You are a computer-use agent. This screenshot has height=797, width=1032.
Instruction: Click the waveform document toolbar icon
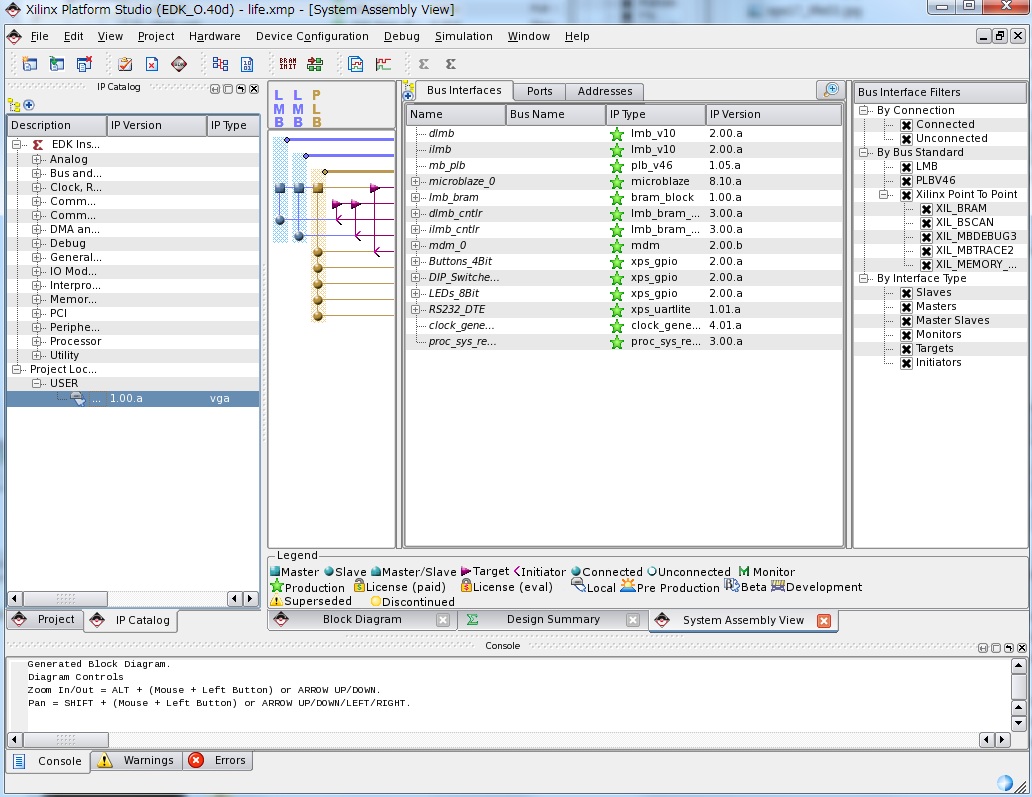pyautogui.click(x=355, y=64)
